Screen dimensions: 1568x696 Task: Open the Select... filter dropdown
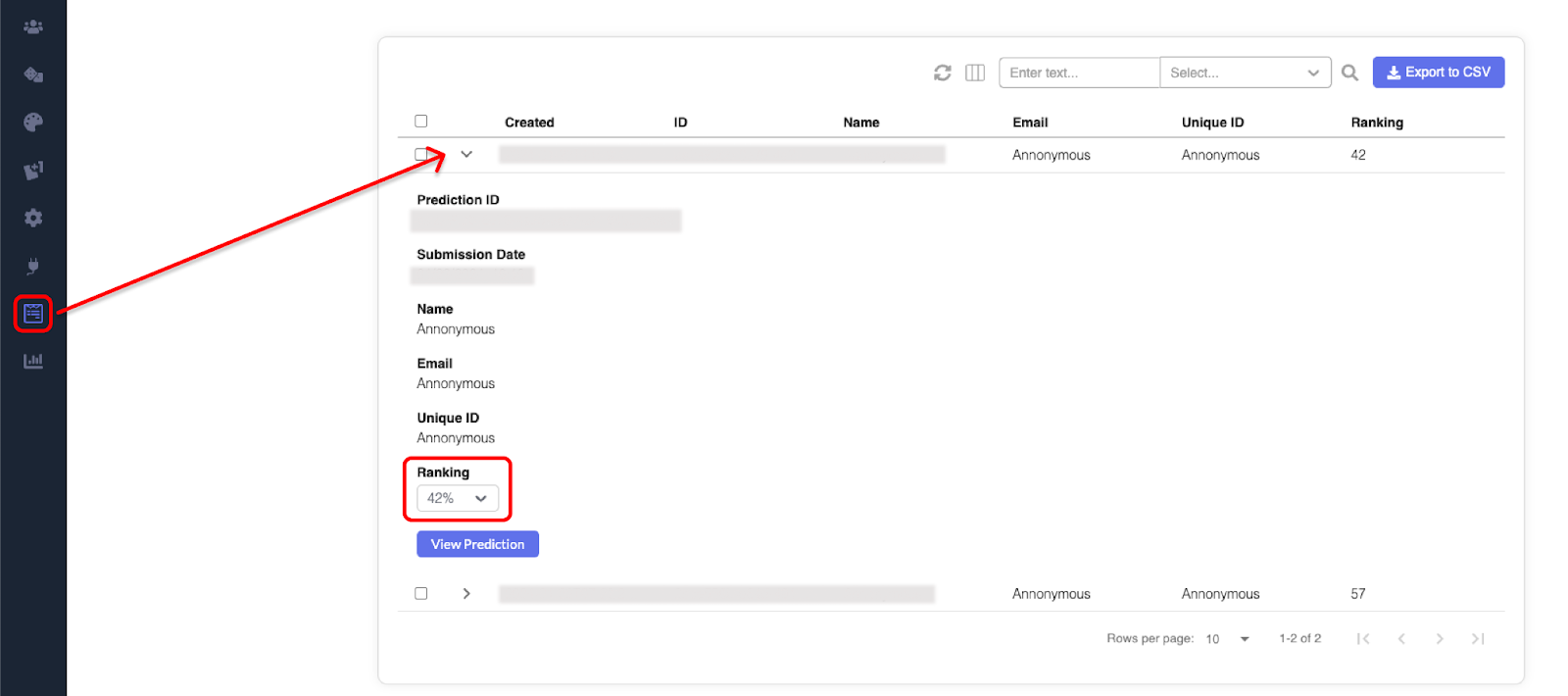pos(1245,73)
